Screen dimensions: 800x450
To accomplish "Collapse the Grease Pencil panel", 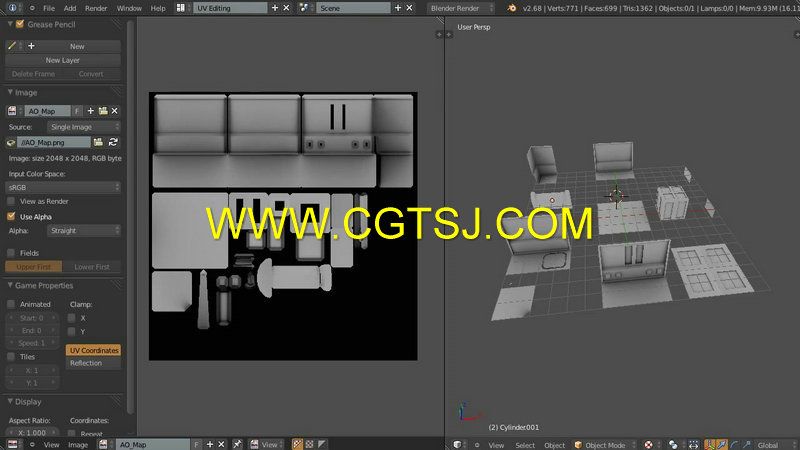I will (x=10, y=24).
